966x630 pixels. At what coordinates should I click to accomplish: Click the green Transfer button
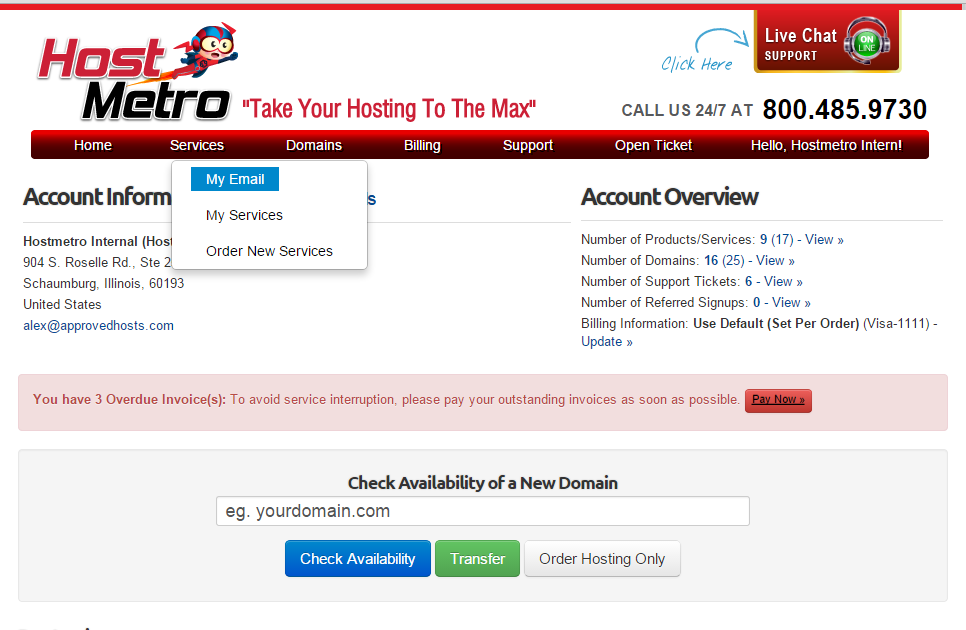point(477,559)
